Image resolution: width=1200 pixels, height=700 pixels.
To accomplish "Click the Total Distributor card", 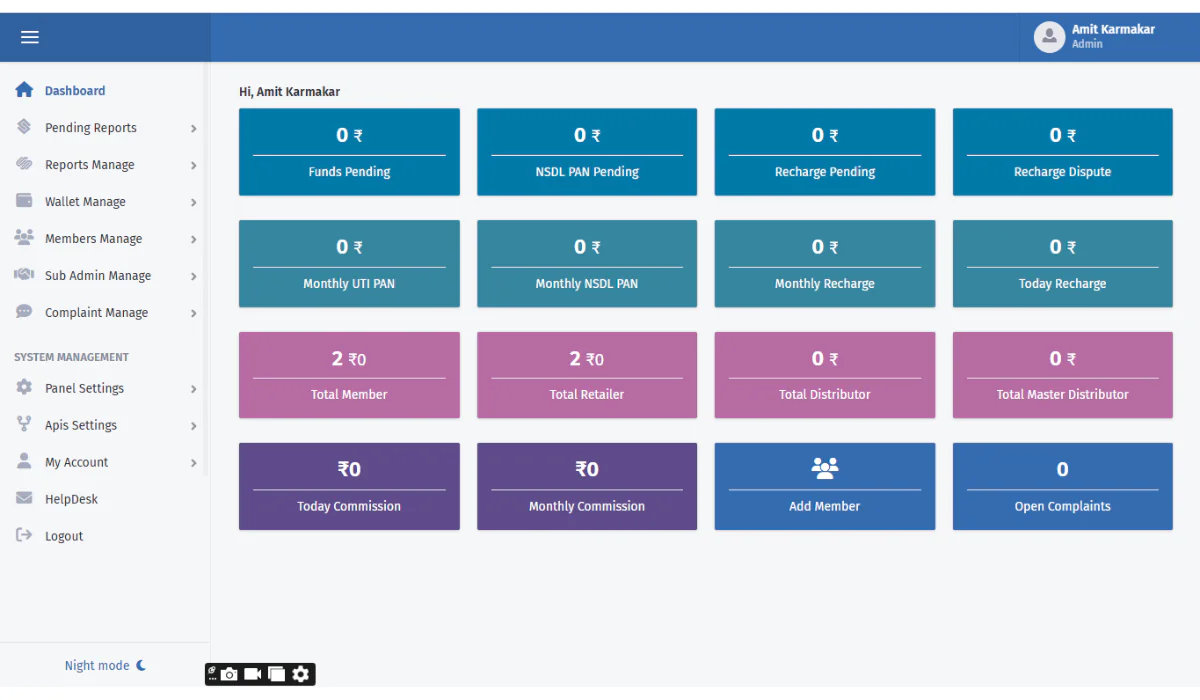I will coord(825,375).
